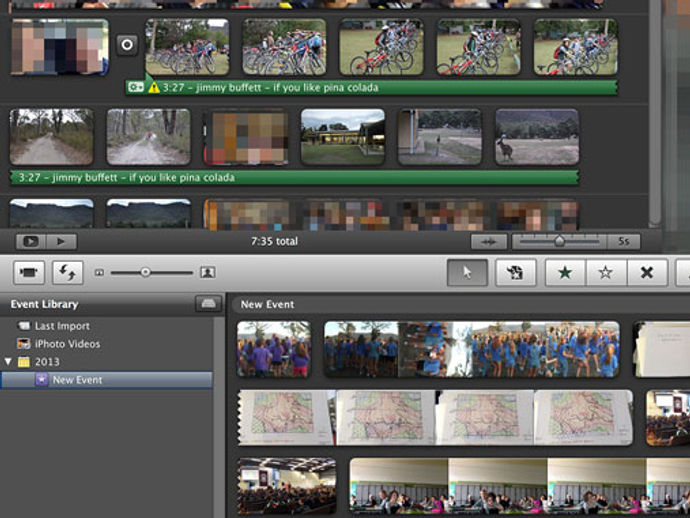
Task: Click the 7:35 total duration text
Action: (274, 241)
